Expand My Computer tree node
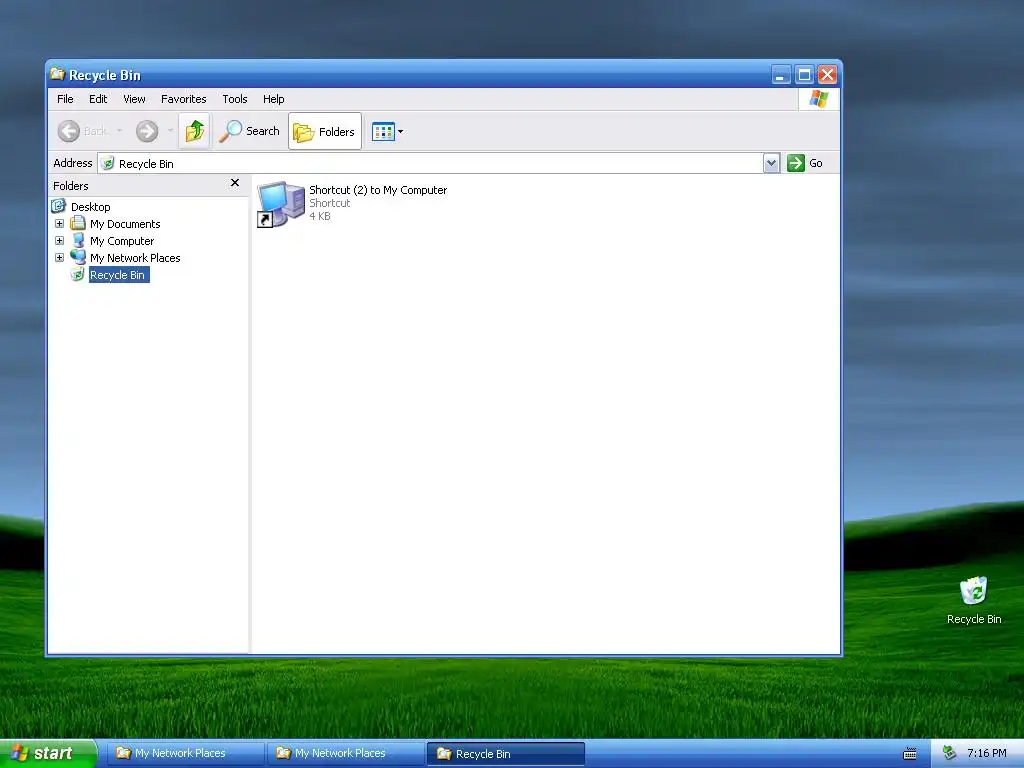 click(59, 241)
